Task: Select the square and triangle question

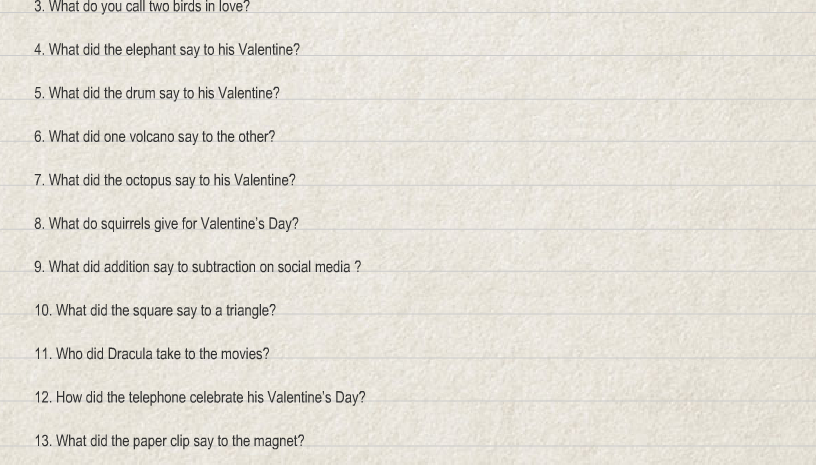Action: click(155, 311)
